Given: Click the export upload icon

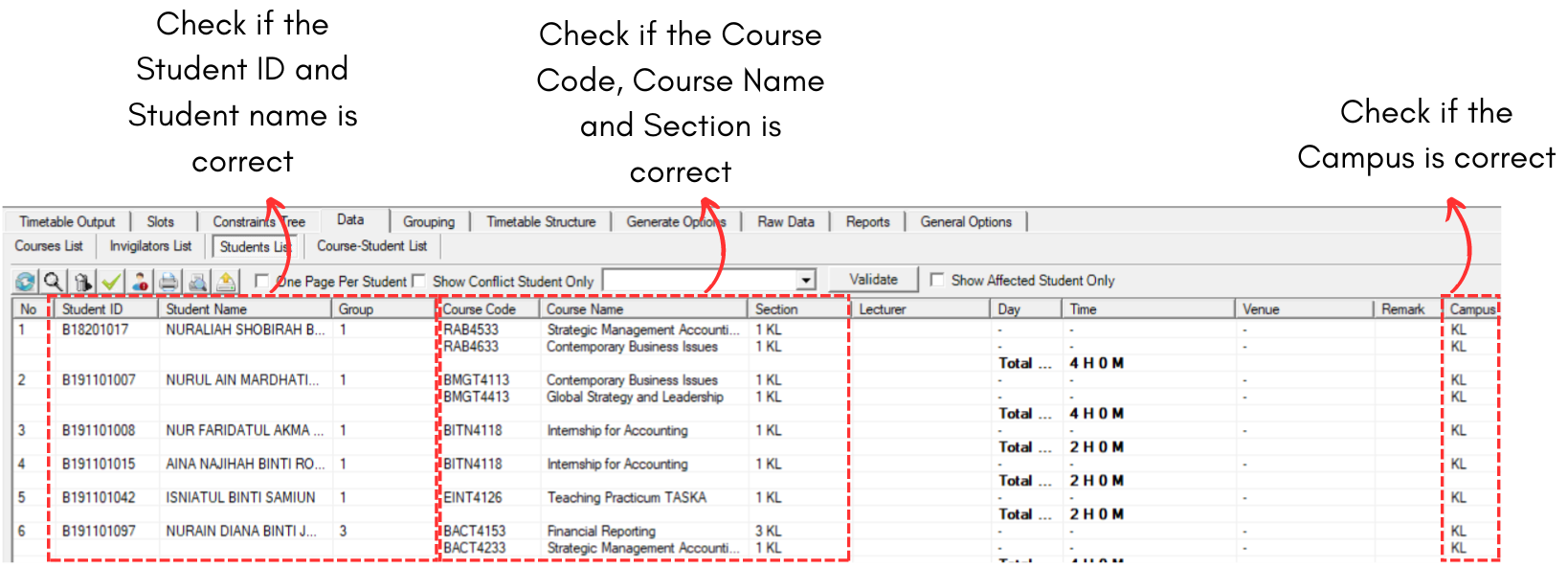Looking at the screenshot, I should pos(226,282).
